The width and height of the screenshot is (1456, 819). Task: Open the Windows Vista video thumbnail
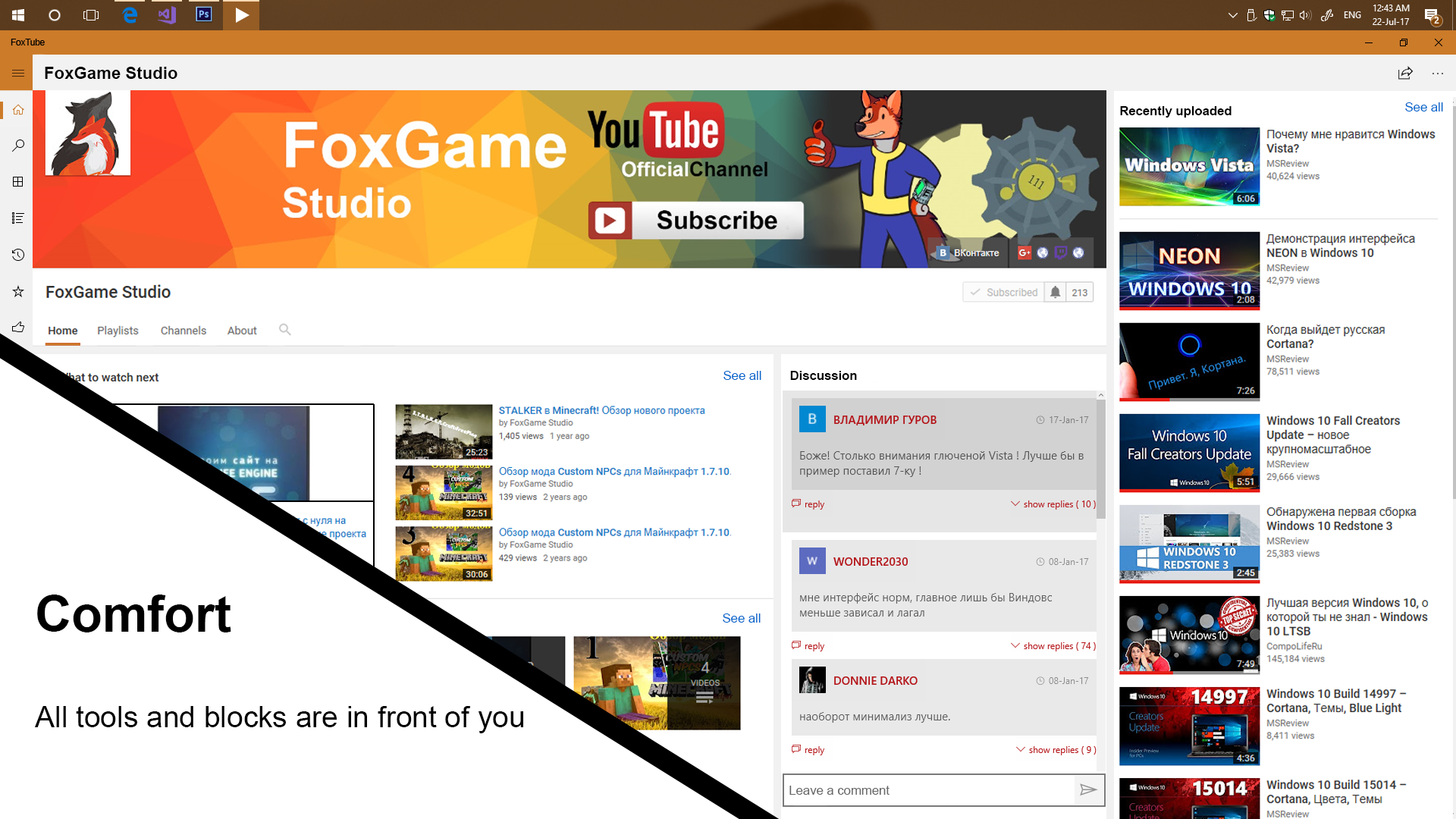(1189, 167)
